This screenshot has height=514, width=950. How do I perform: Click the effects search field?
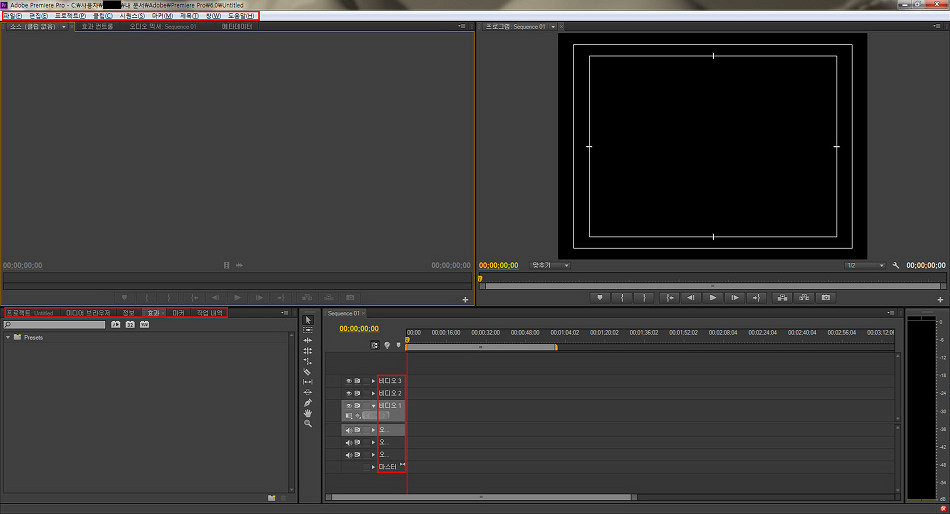pyautogui.click(x=55, y=325)
